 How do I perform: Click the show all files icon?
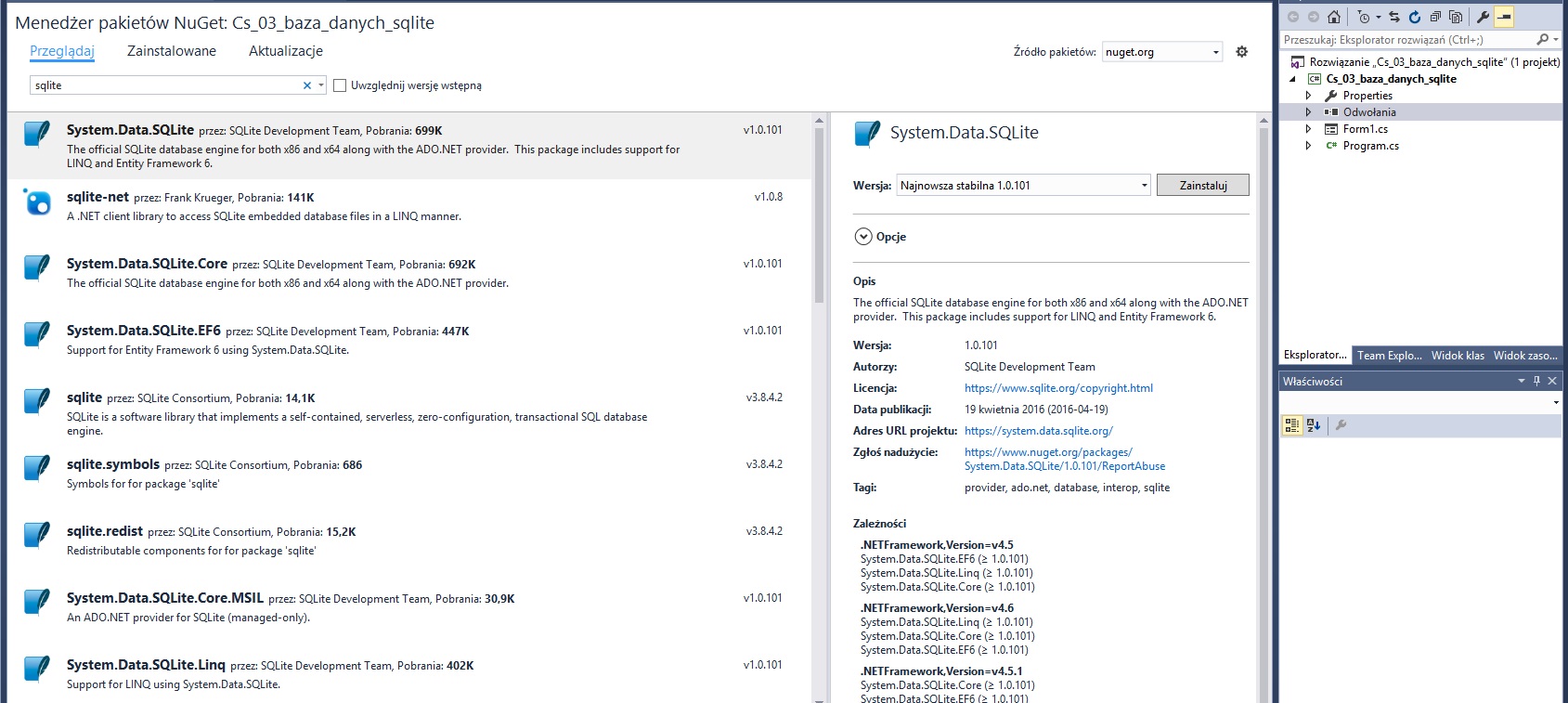[1456, 17]
